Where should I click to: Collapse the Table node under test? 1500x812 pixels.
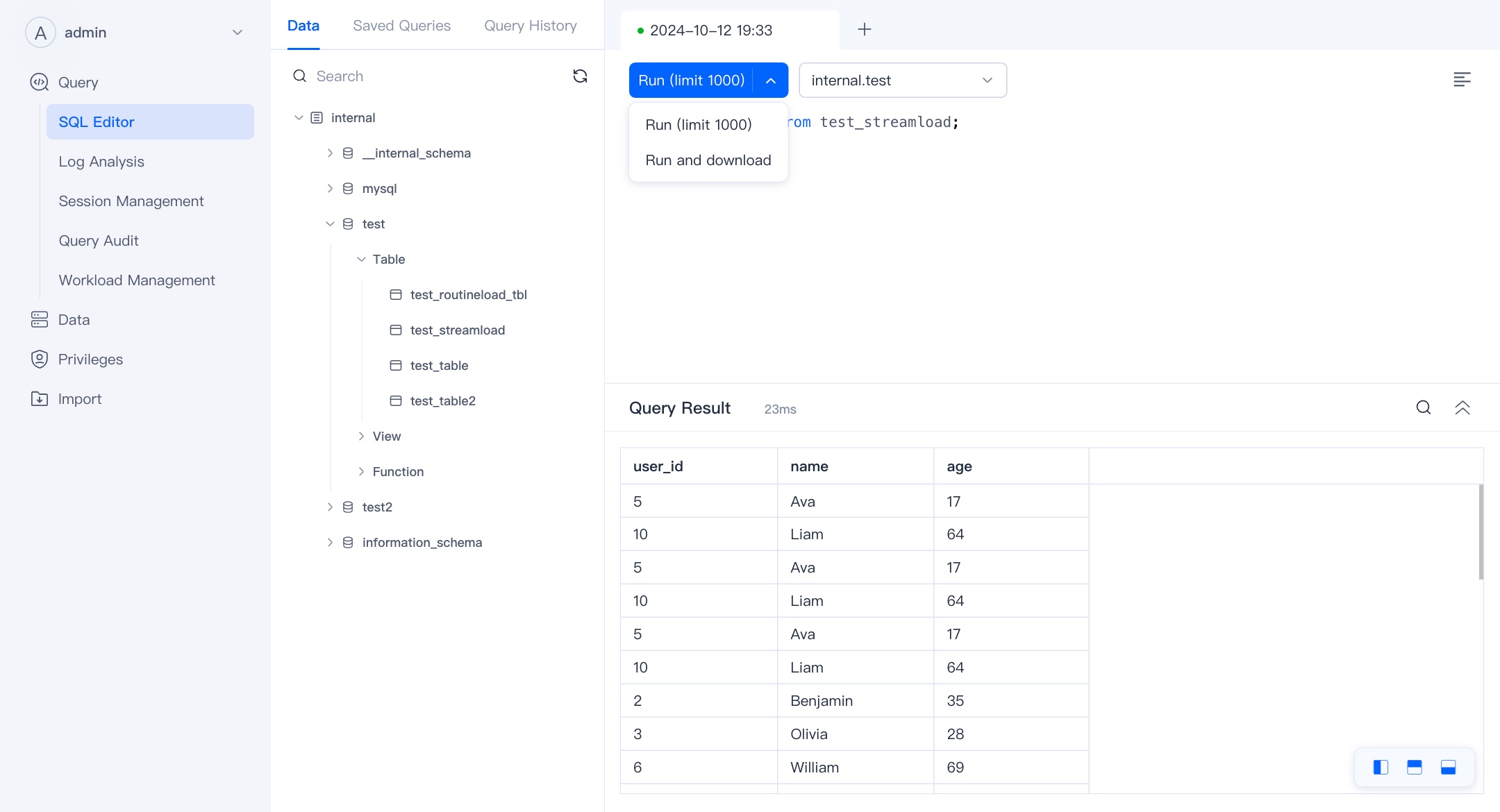(x=361, y=260)
